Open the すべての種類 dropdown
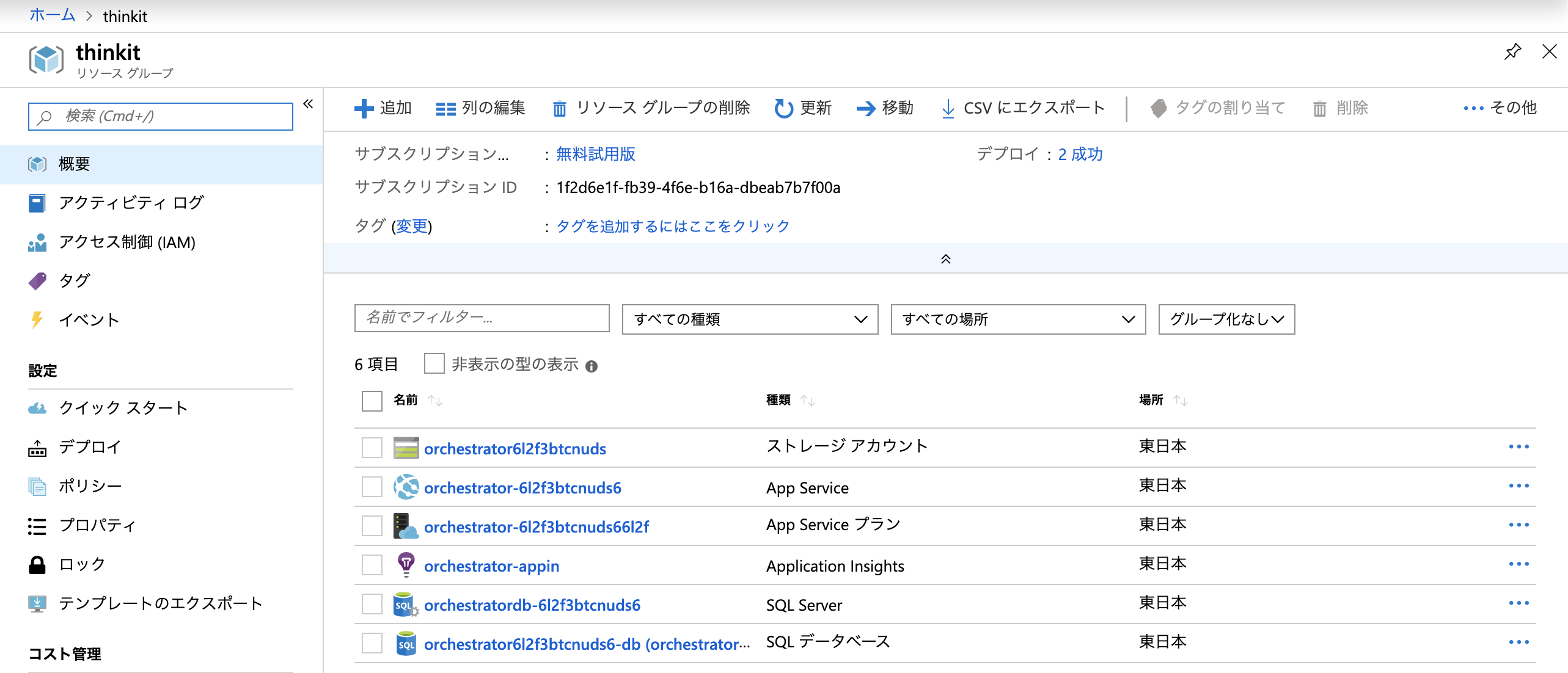This screenshot has width=1568, height=673. (x=750, y=319)
